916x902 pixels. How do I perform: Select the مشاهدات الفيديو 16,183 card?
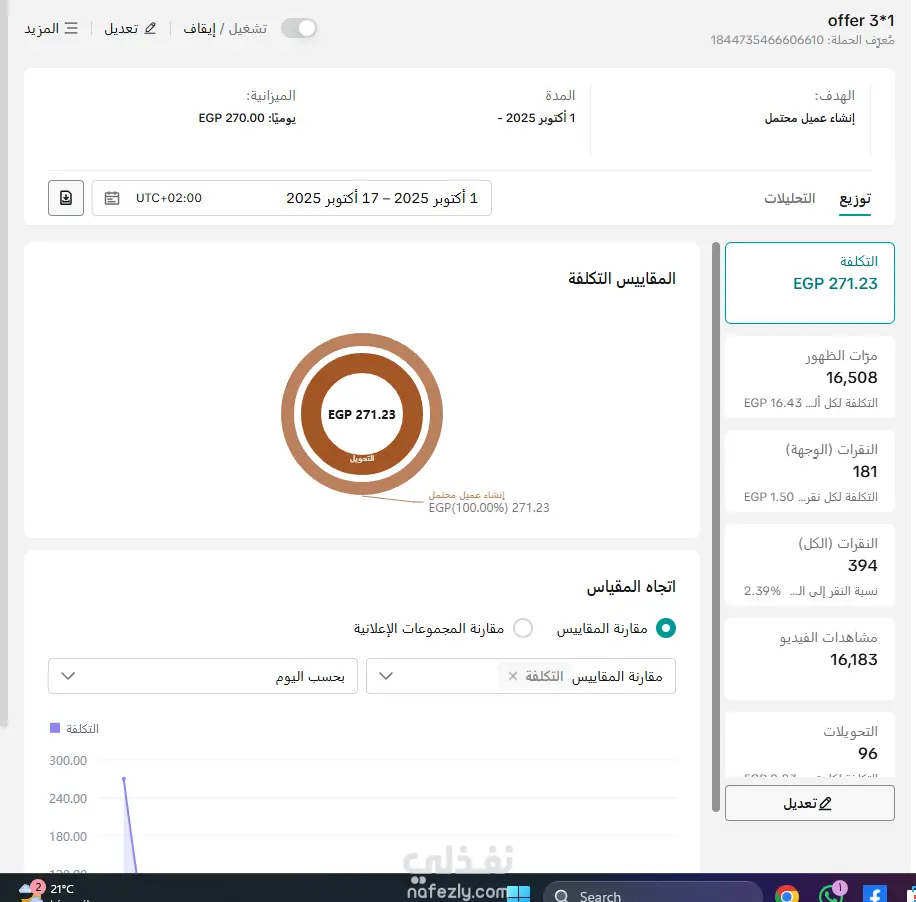(810, 659)
